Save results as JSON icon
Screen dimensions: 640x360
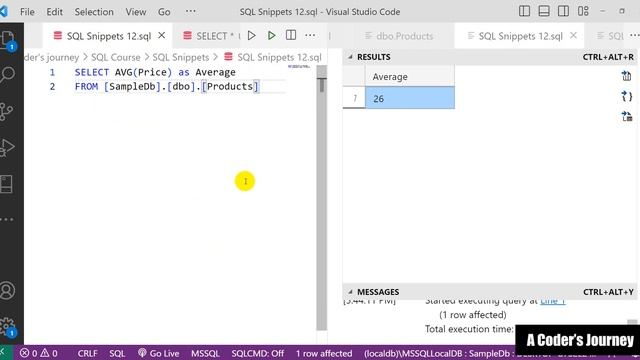[627, 96]
